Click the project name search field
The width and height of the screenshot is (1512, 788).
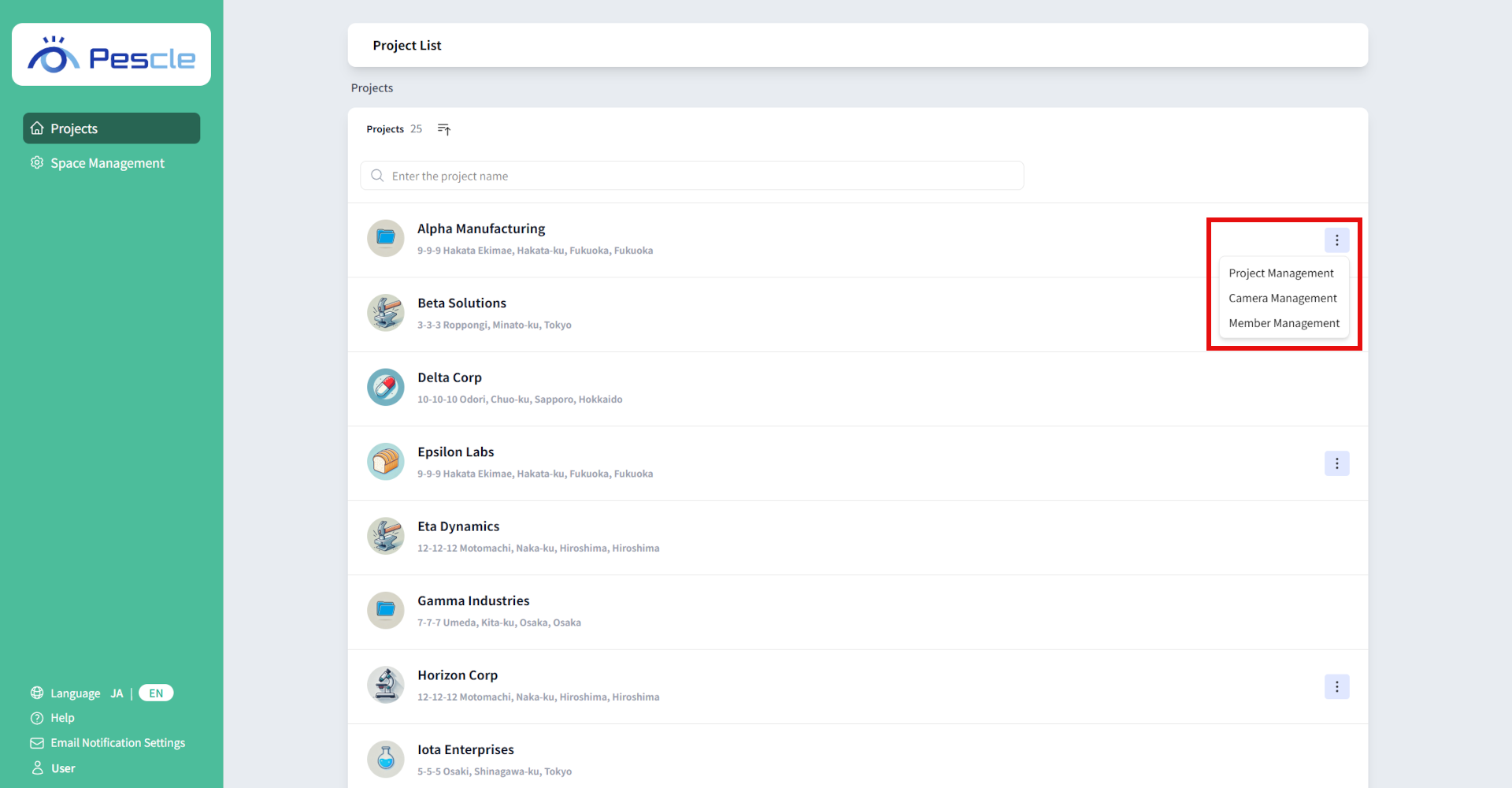pyautogui.click(x=691, y=175)
